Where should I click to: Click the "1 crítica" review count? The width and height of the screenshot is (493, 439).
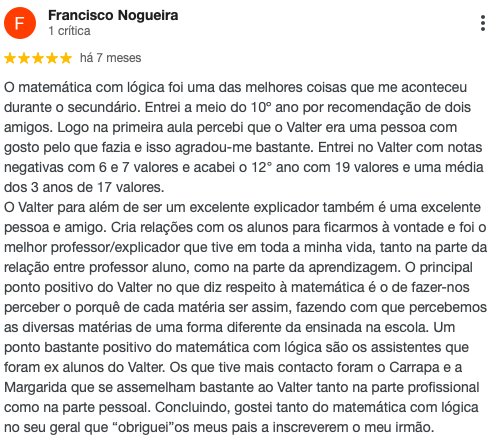(x=69, y=31)
